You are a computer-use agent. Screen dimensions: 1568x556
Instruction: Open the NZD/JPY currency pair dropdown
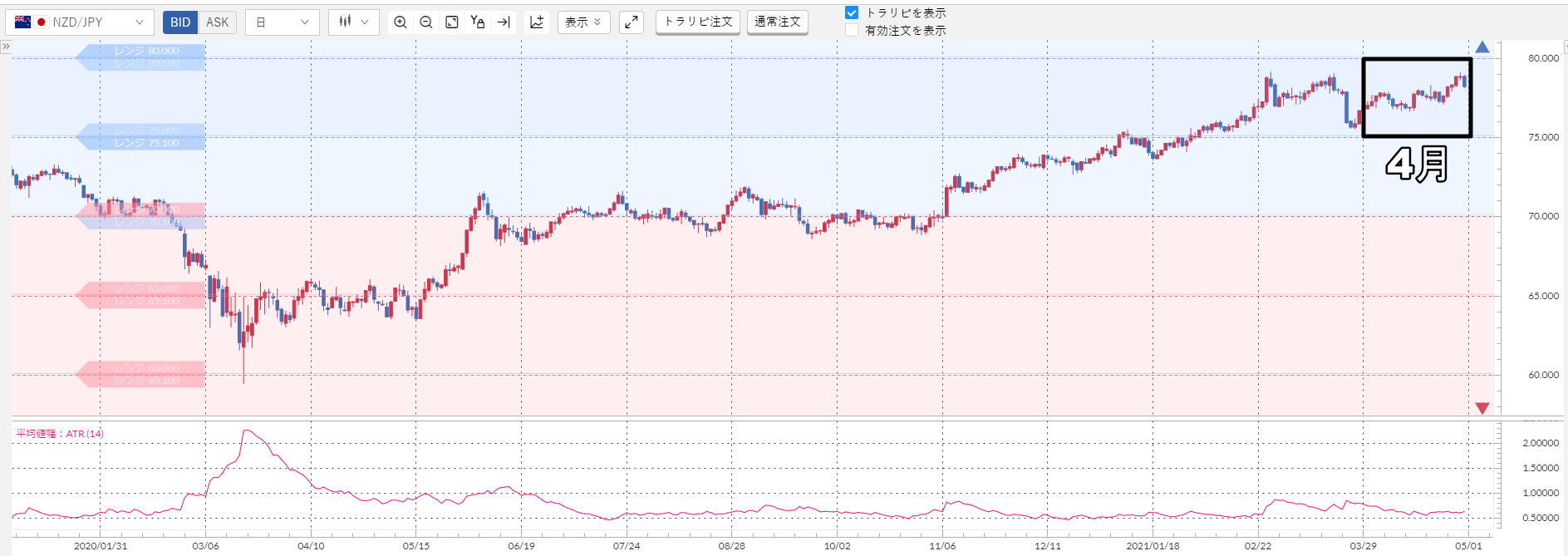[x=80, y=22]
